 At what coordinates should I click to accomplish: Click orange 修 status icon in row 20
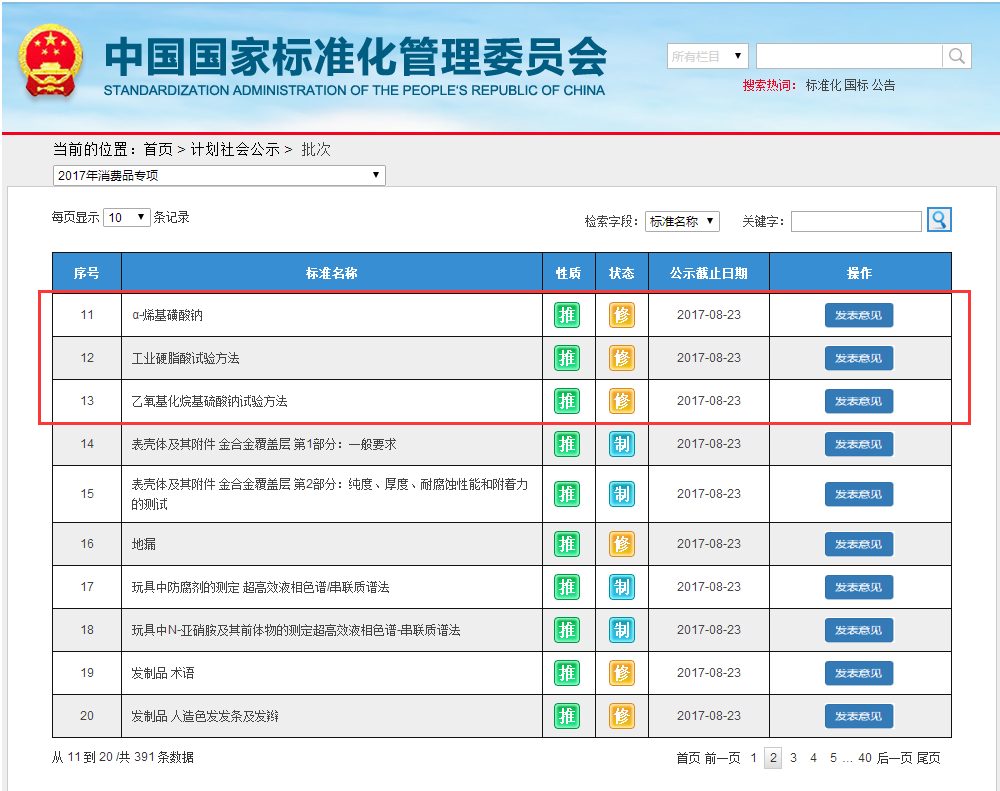click(622, 716)
